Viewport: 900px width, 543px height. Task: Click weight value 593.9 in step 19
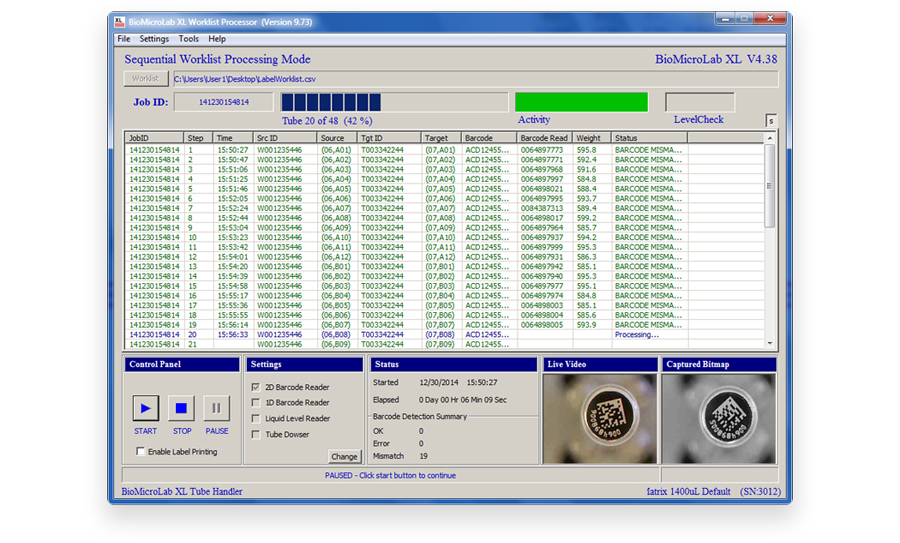pyautogui.click(x=587, y=325)
